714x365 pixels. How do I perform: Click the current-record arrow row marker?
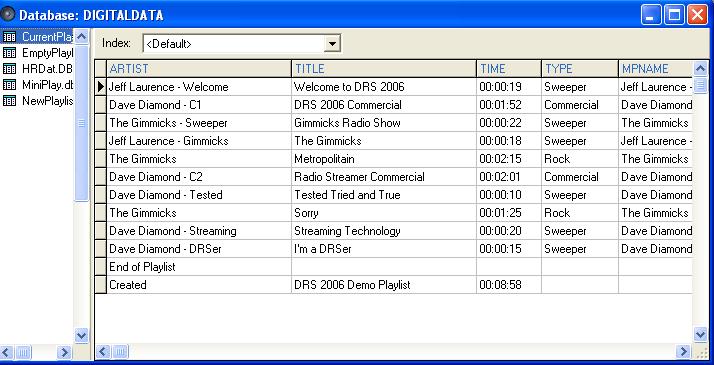pyautogui.click(x=101, y=86)
